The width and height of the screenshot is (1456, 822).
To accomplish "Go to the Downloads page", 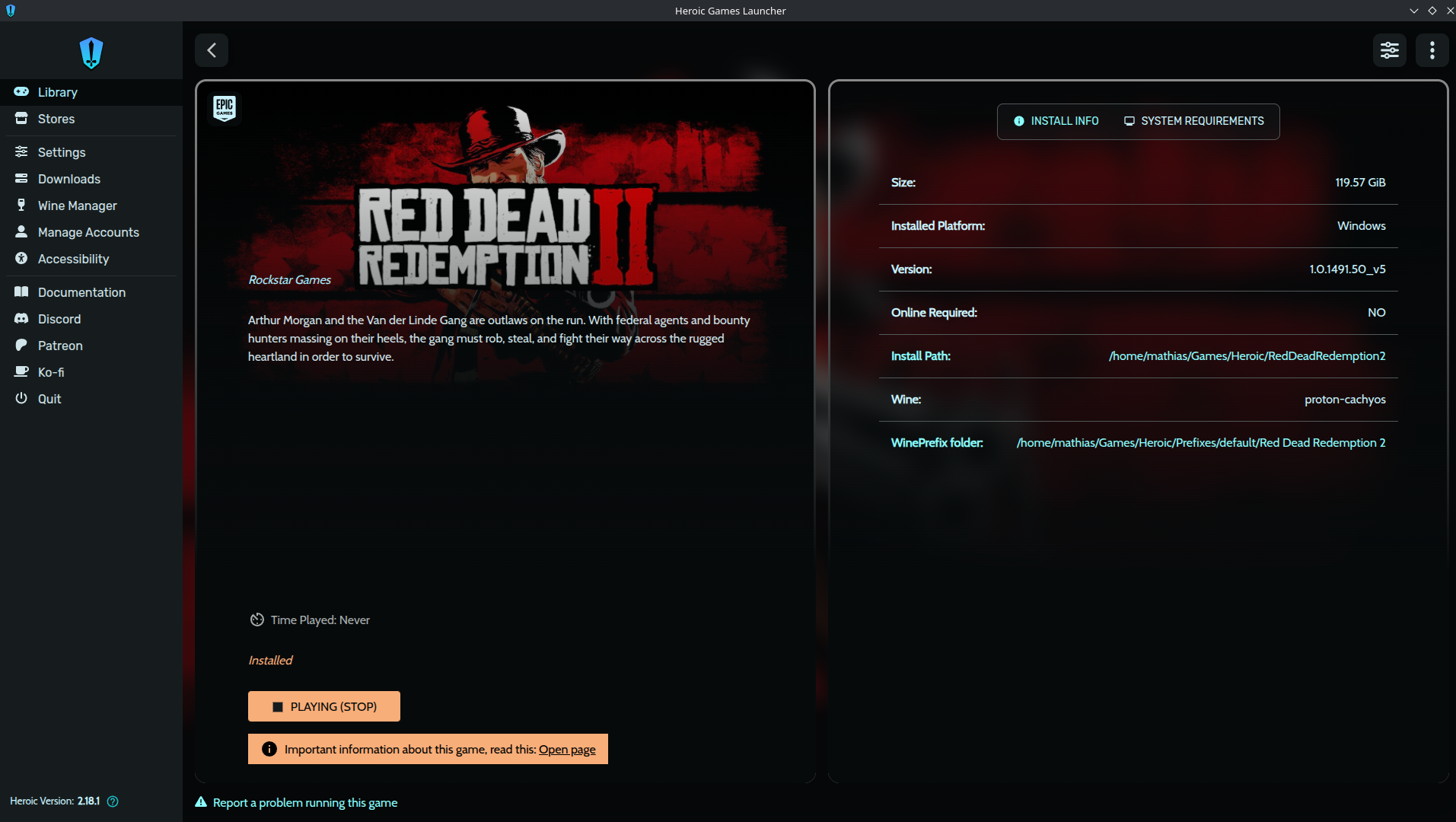I will click(91, 179).
